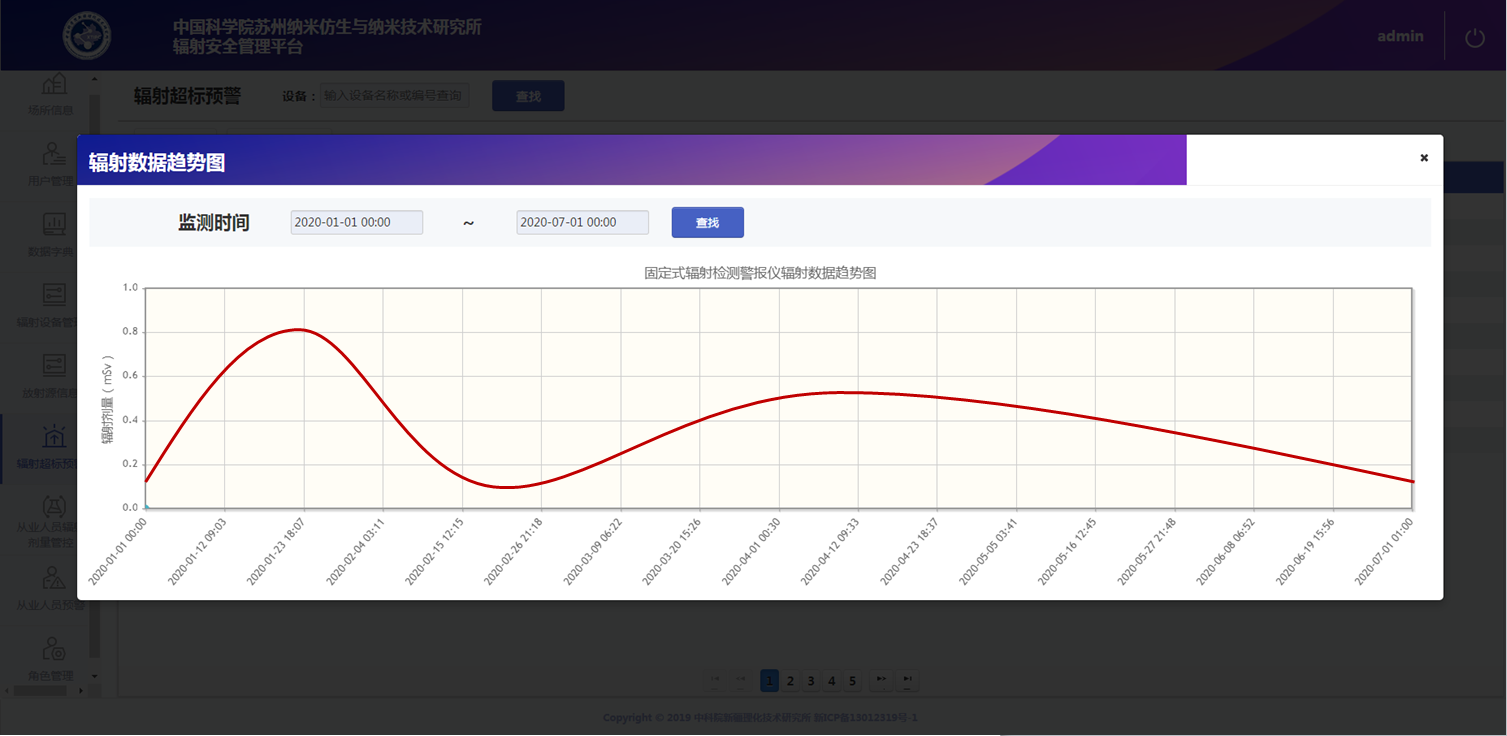This screenshot has width=1507, height=736.
Task: Click the admin username in header
Action: [x=1400, y=36]
